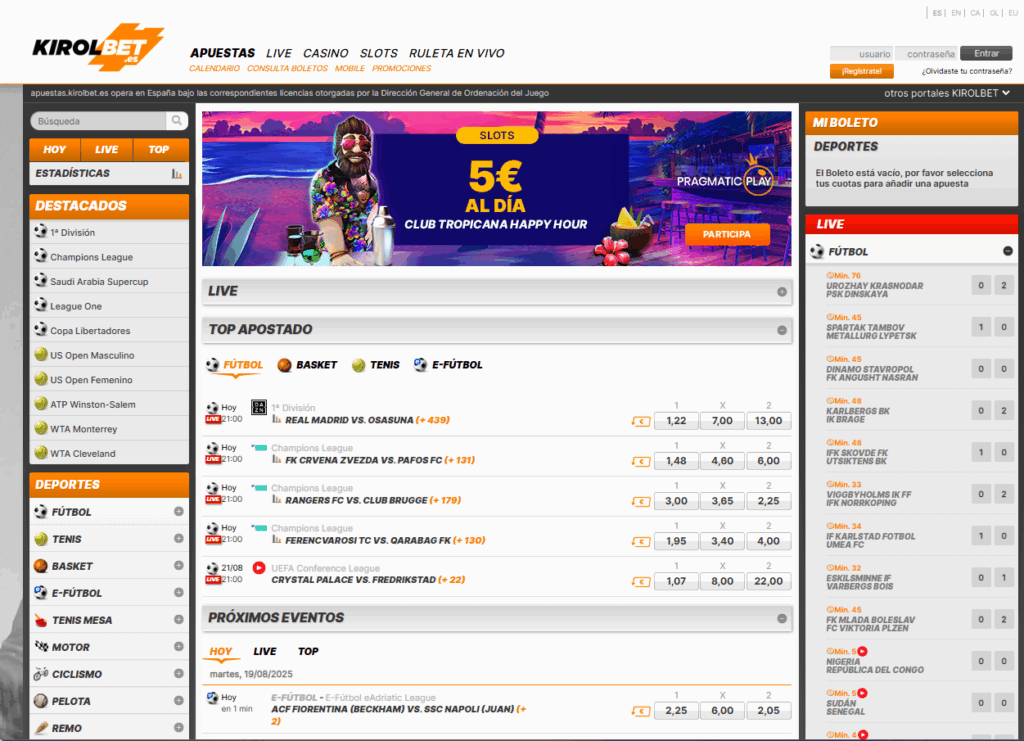Click the ¡Regístrate! button
The image size is (1024, 741).
pos(861,71)
